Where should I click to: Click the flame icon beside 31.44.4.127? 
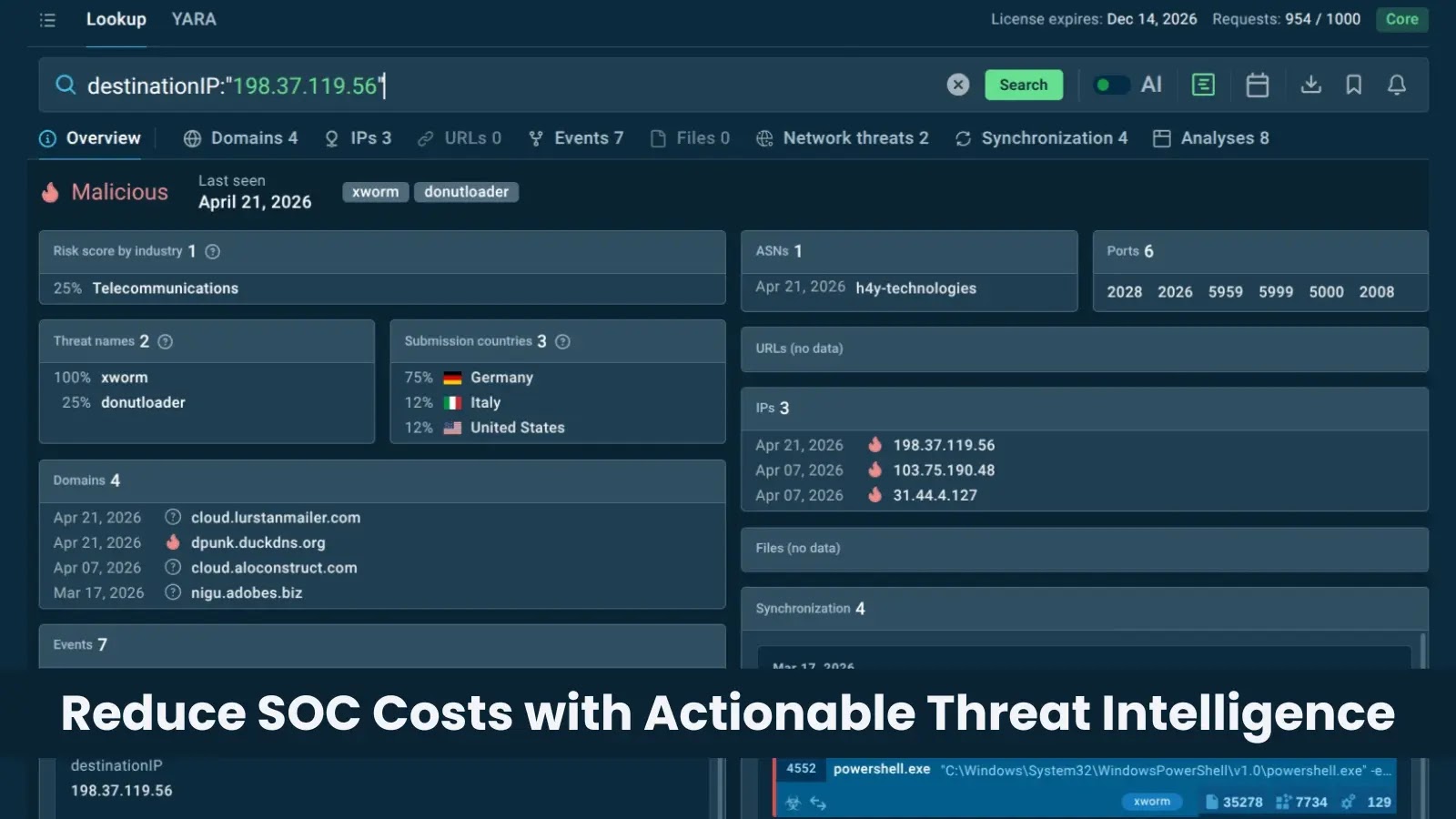click(875, 494)
